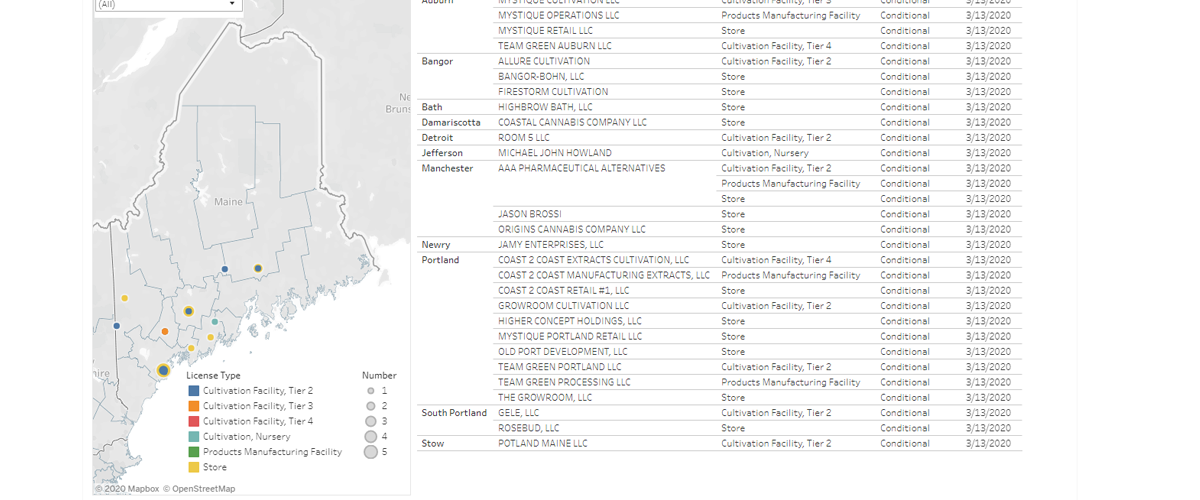Click the Jefferson city cell
Viewport: 1200px width, 500px height.
pyautogui.click(x=442, y=153)
